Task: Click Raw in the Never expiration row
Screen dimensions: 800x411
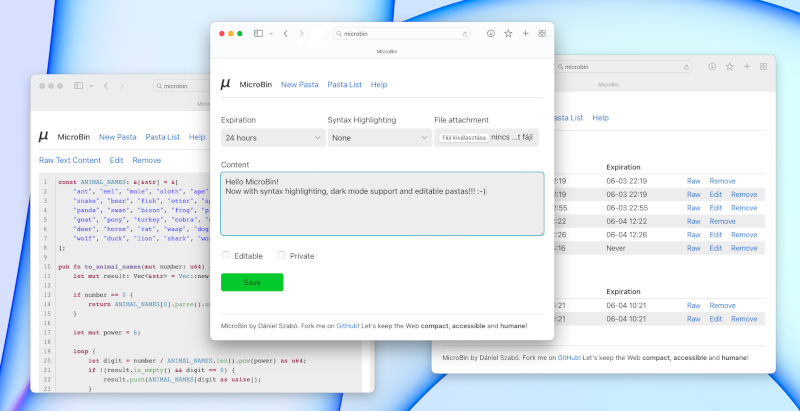Action: (x=693, y=248)
